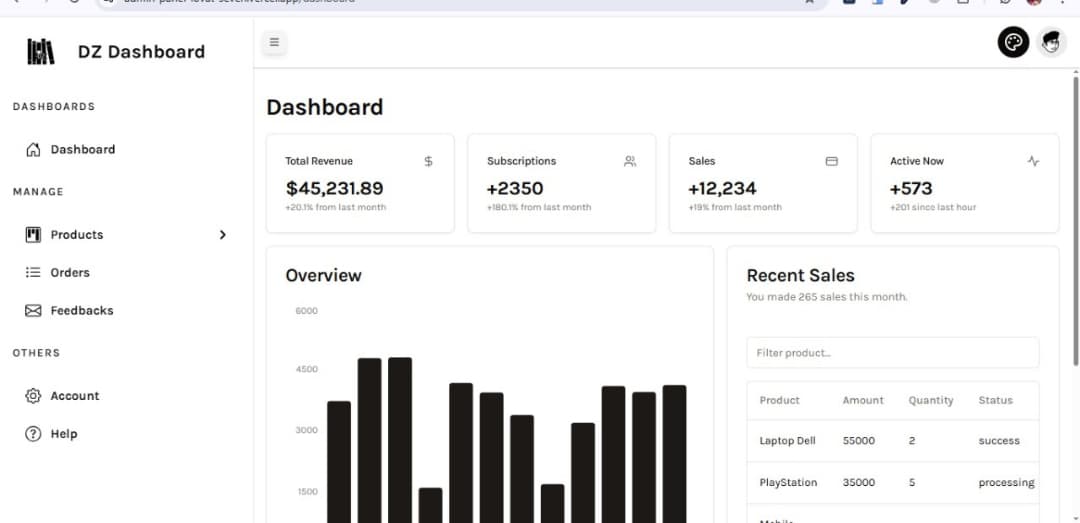Click the dollar icon on Total Revenue card
1080x523 pixels.
point(428,161)
